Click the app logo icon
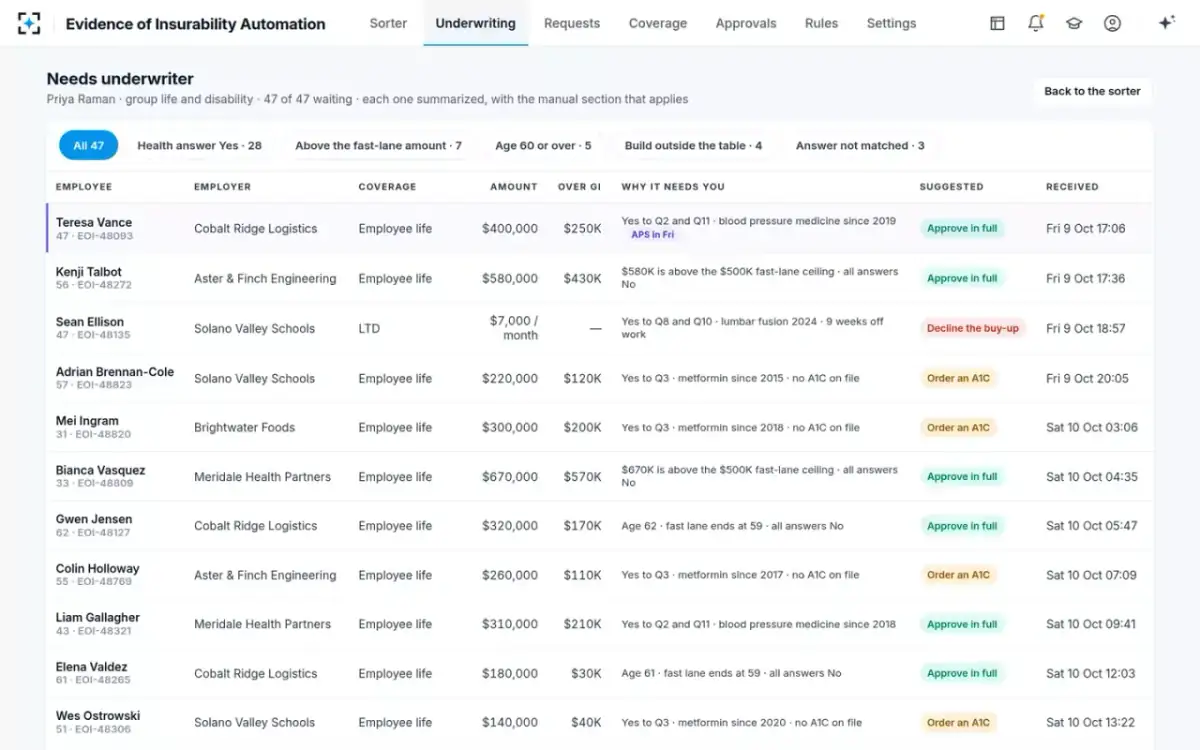 pyautogui.click(x=29, y=23)
